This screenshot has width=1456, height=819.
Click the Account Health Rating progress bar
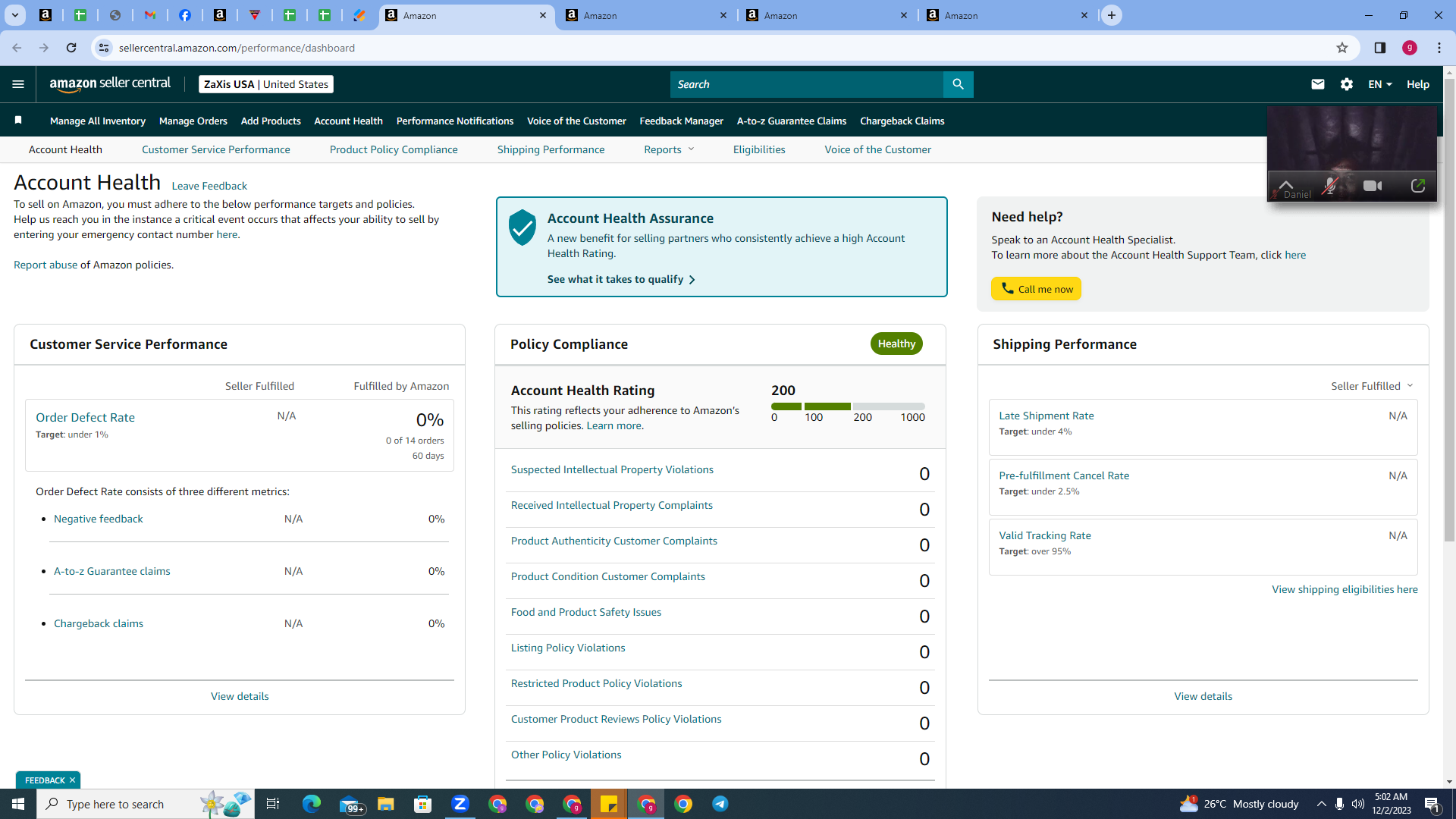848,406
